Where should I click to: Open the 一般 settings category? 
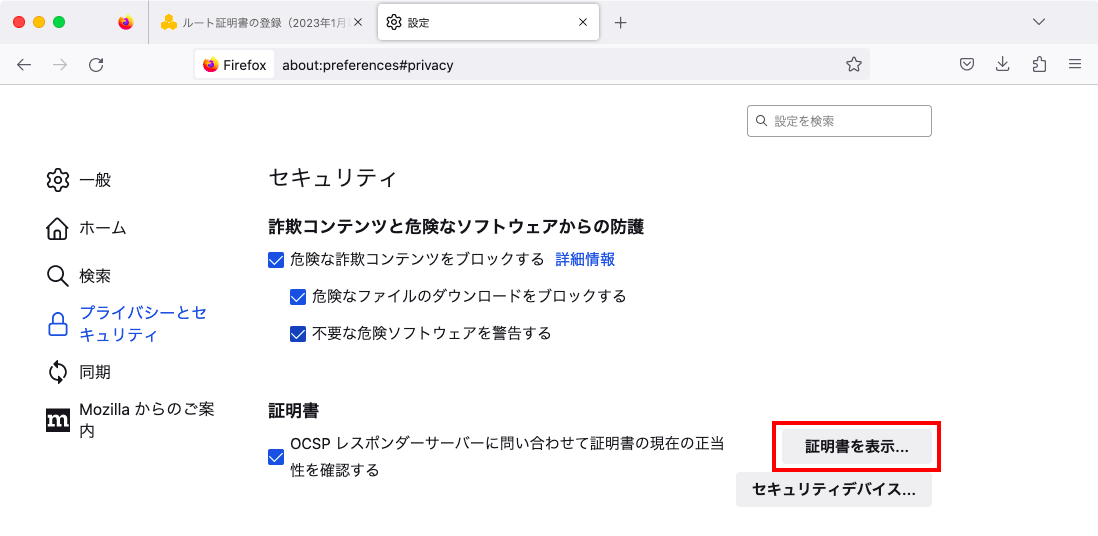point(78,180)
